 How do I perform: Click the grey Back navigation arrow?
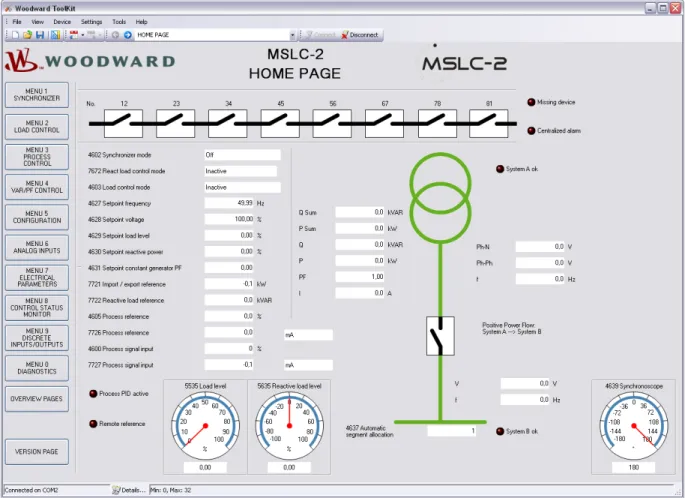click(115, 35)
